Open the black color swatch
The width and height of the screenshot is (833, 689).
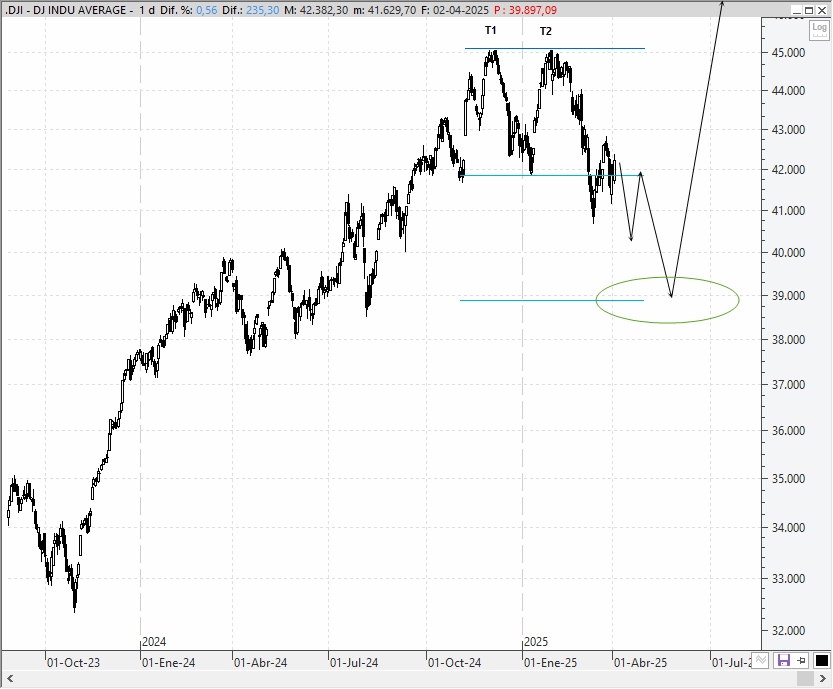click(x=821, y=660)
